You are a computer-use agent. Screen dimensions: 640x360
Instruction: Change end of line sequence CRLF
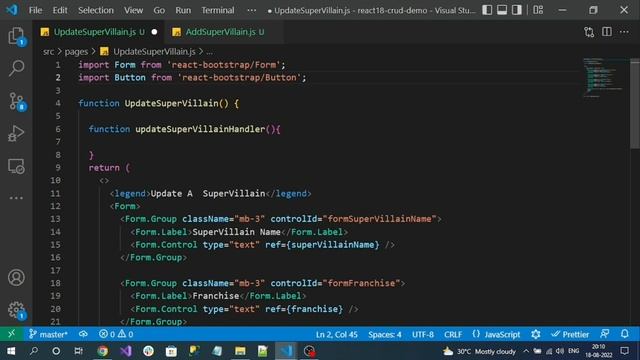(x=453, y=334)
